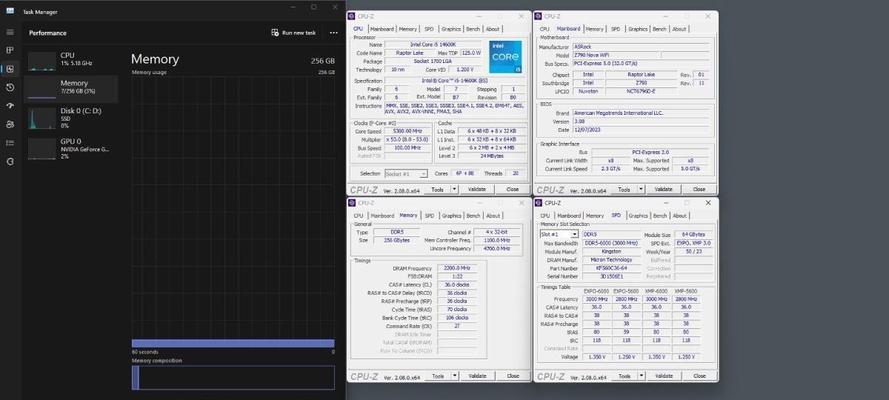This screenshot has width=889, height=400.
Task: Open the Users page in Task Manager sidebar
Action: point(10,125)
